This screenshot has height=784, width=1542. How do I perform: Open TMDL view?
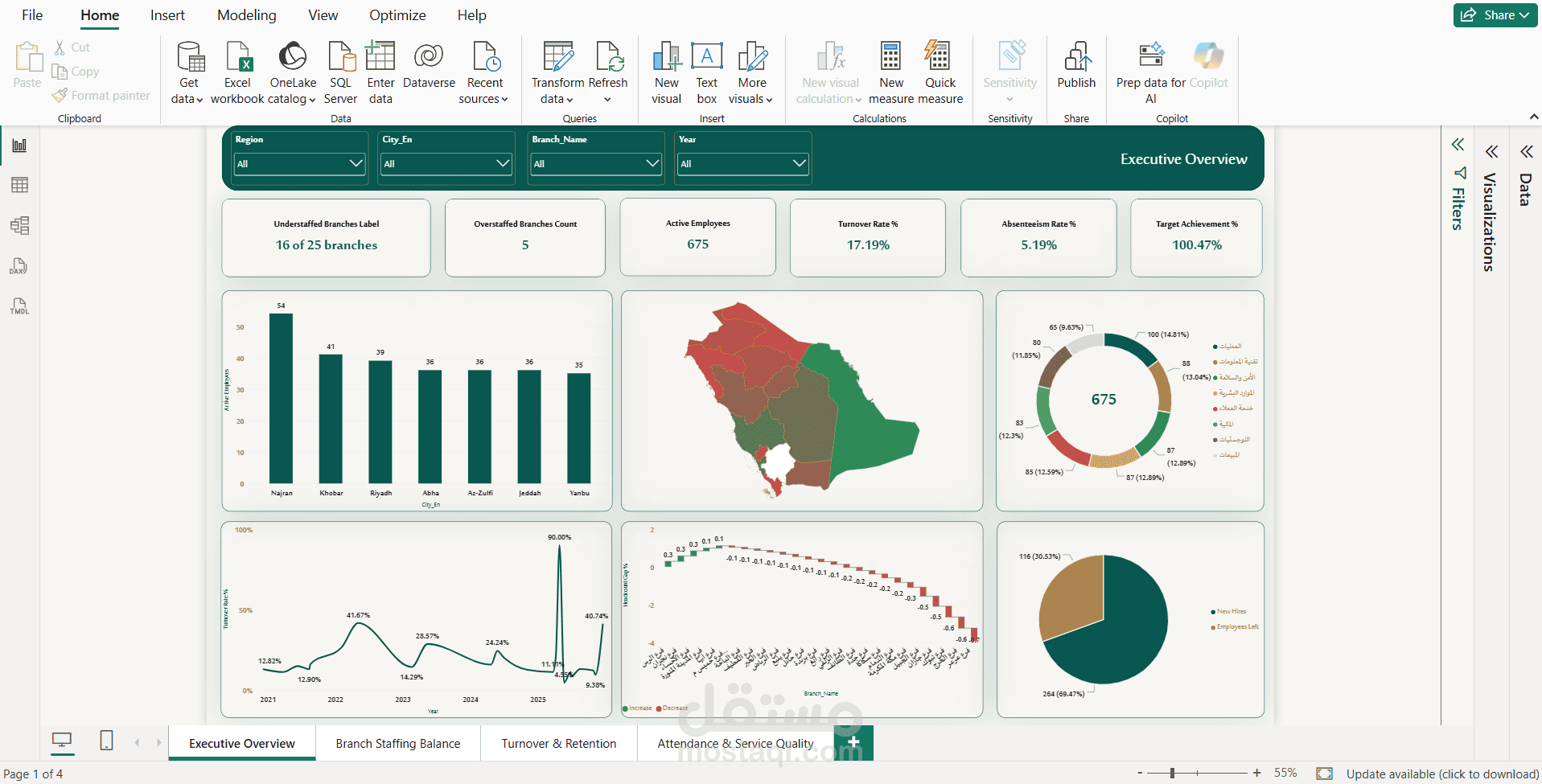tap(19, 306)
